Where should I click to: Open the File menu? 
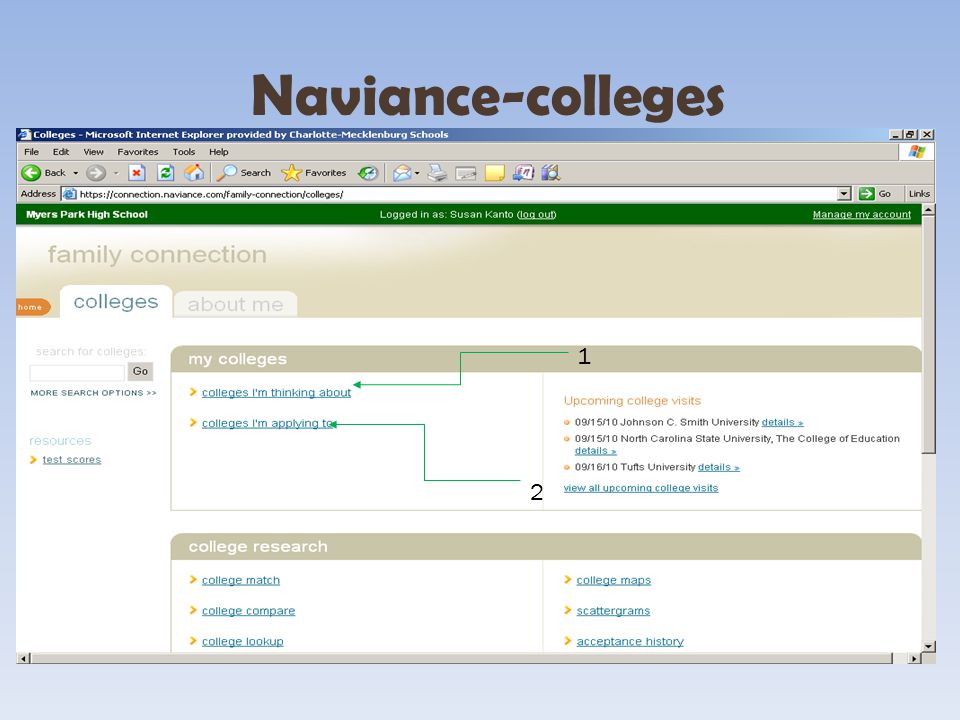click(31, 152)
